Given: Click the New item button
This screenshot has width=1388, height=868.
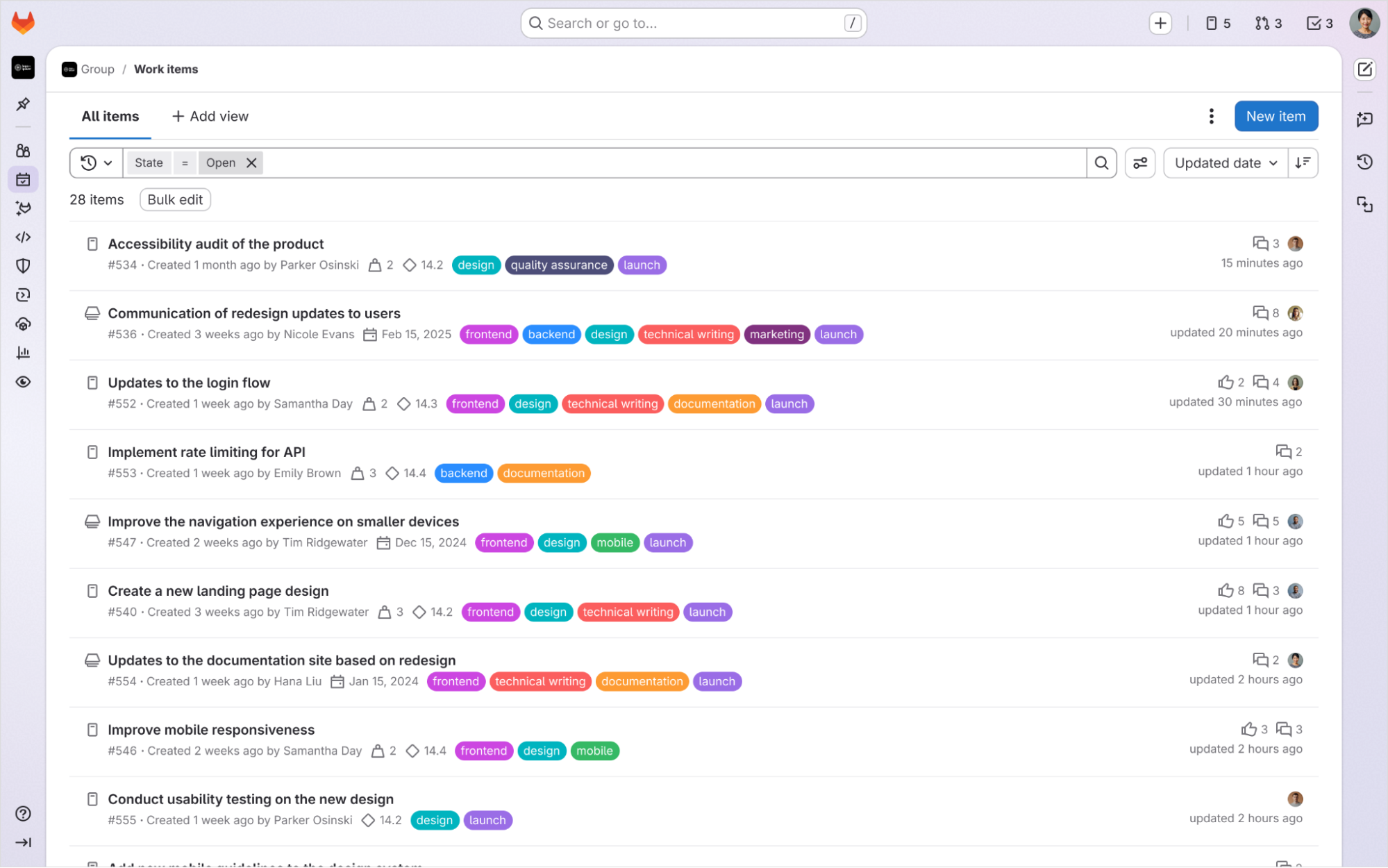Looking at the screenshot, I should pyautogui.click(x=1276, y=117).
